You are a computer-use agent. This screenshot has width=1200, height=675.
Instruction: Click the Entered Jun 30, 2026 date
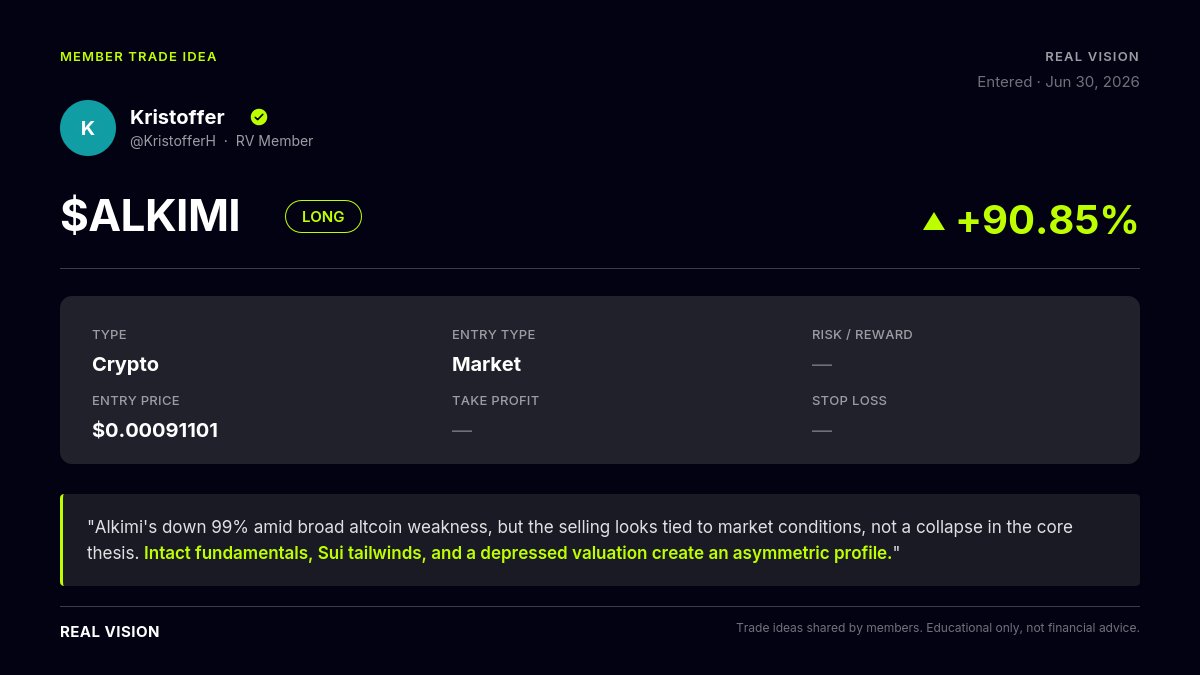[x=1058, y=82]
